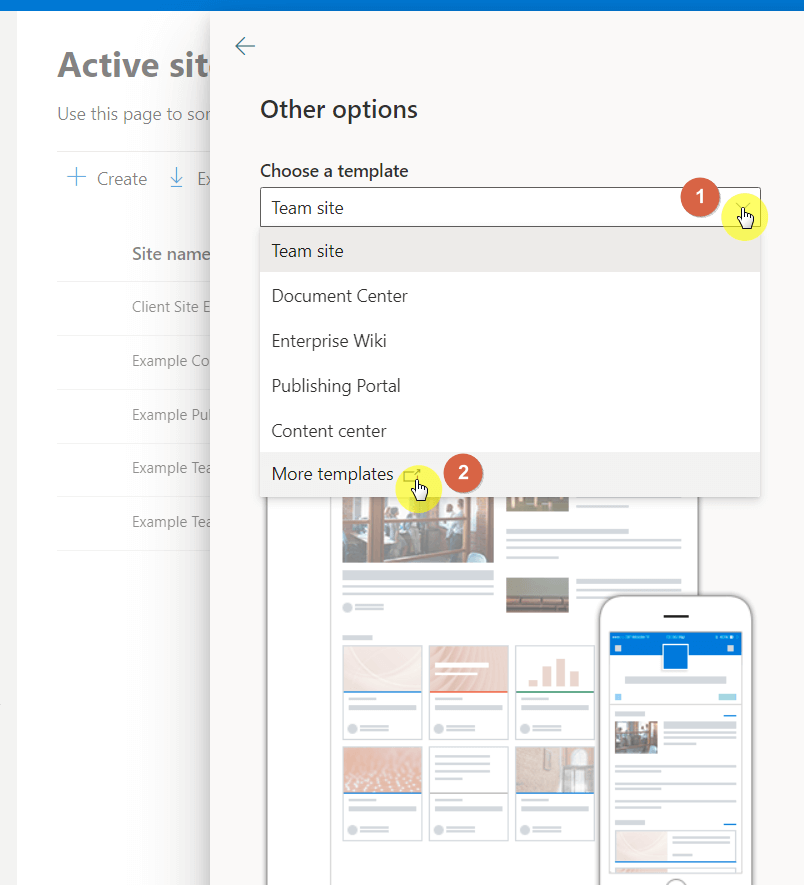The image size is (804, 885).
Task: Click the Create button on Active sites page
Action: 107,178
